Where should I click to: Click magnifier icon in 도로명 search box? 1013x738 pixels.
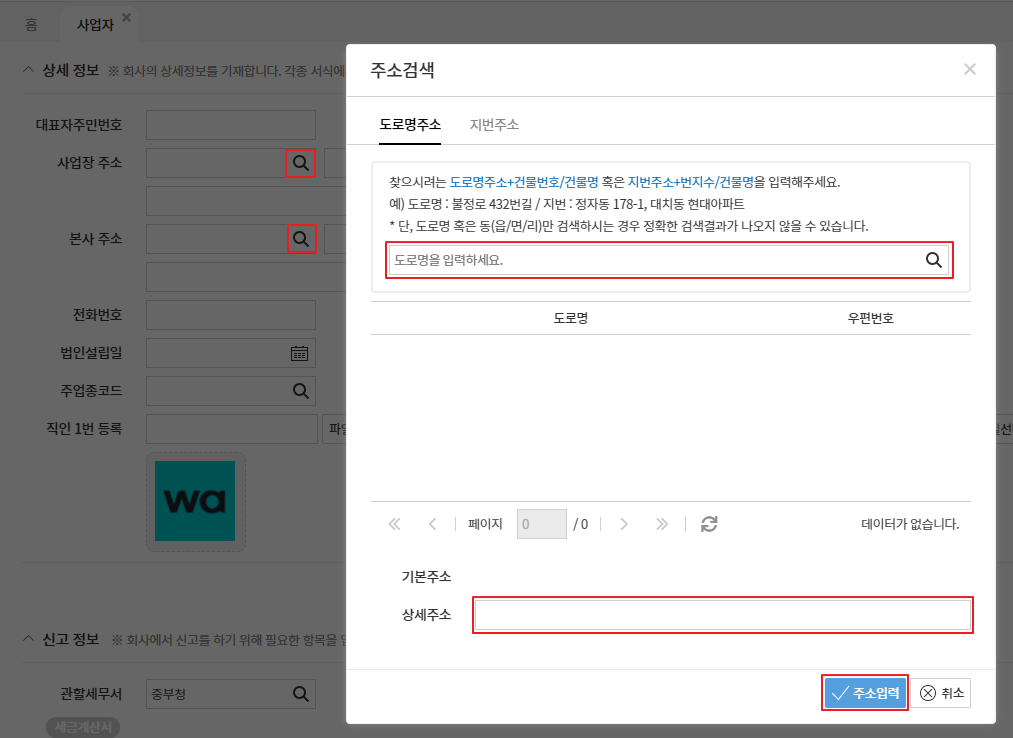point(933,260)
